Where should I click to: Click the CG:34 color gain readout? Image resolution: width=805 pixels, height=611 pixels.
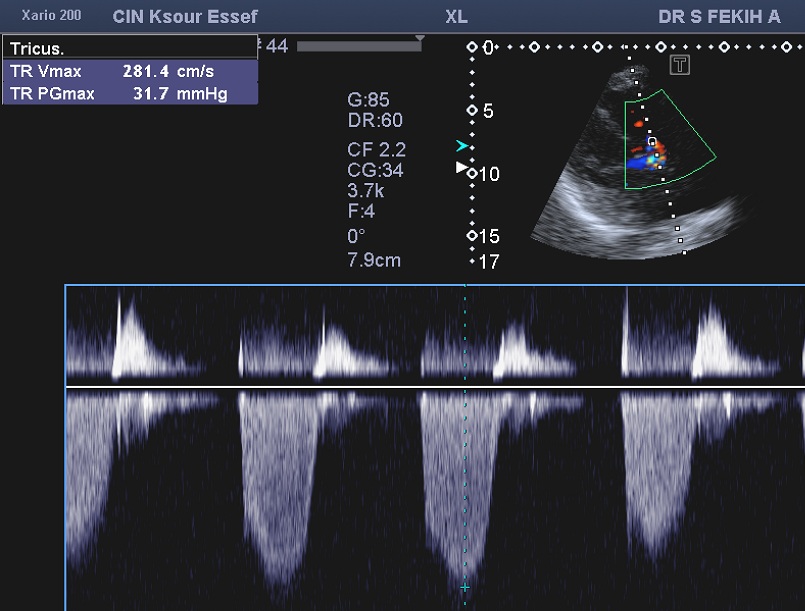point(375,170)
